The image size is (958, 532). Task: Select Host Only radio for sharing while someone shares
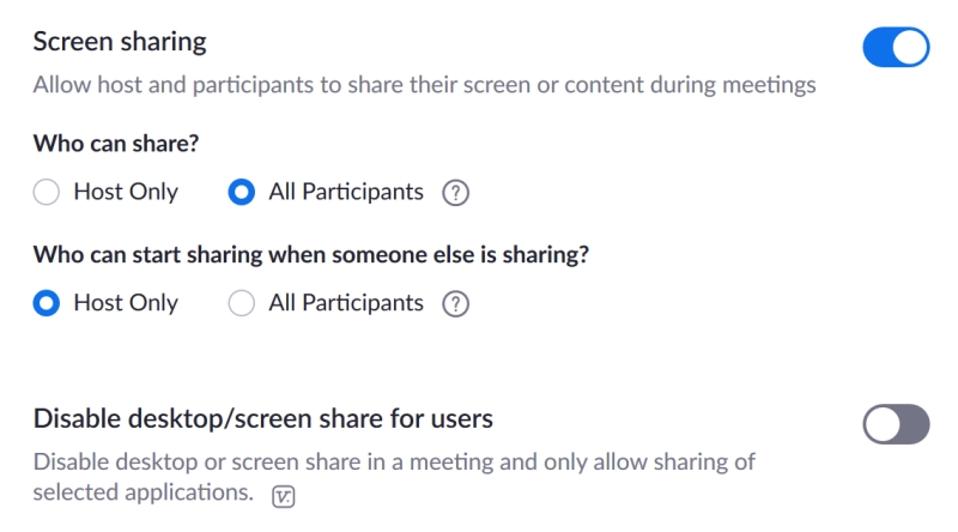click(47, 304)
